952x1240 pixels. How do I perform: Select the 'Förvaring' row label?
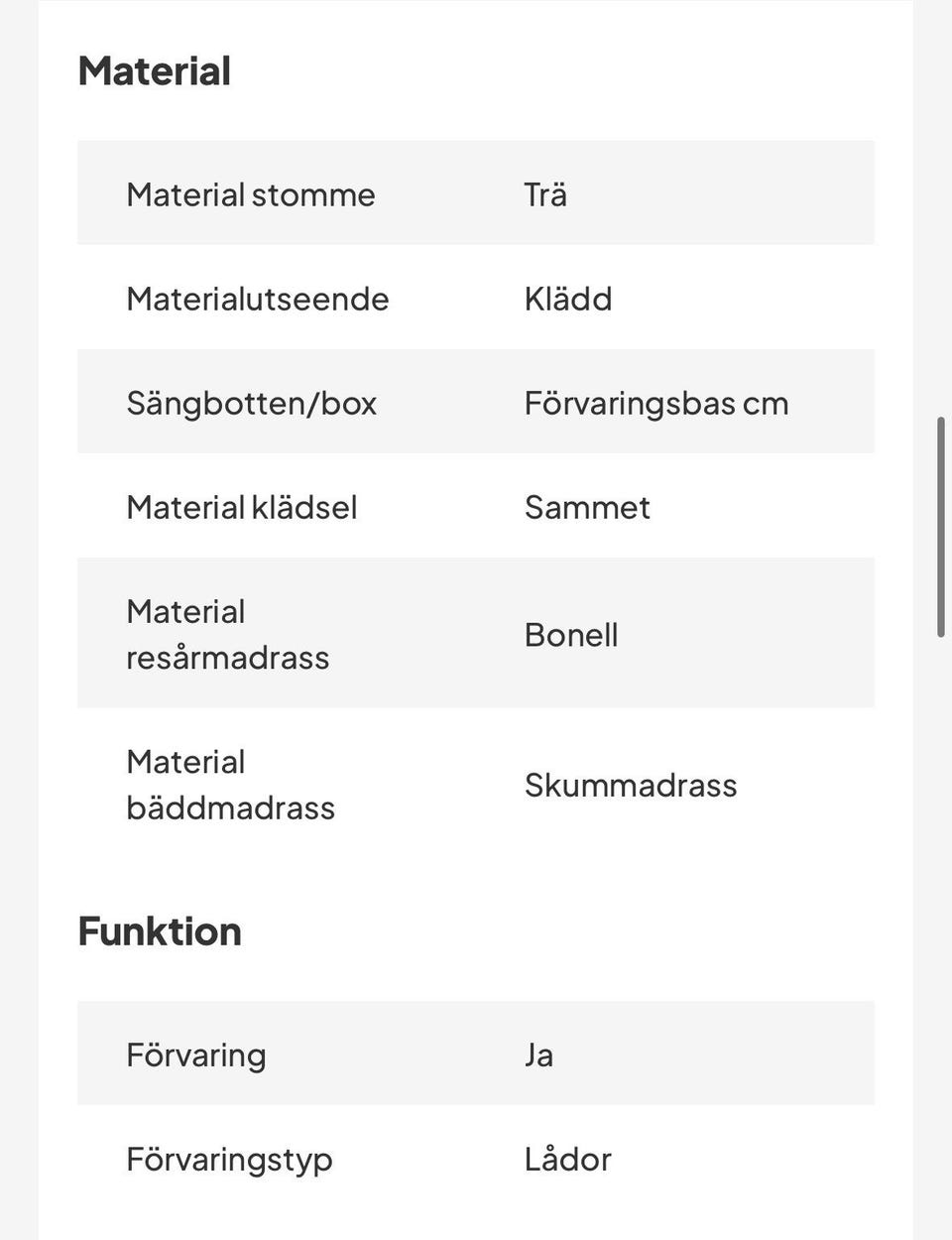196,1054
